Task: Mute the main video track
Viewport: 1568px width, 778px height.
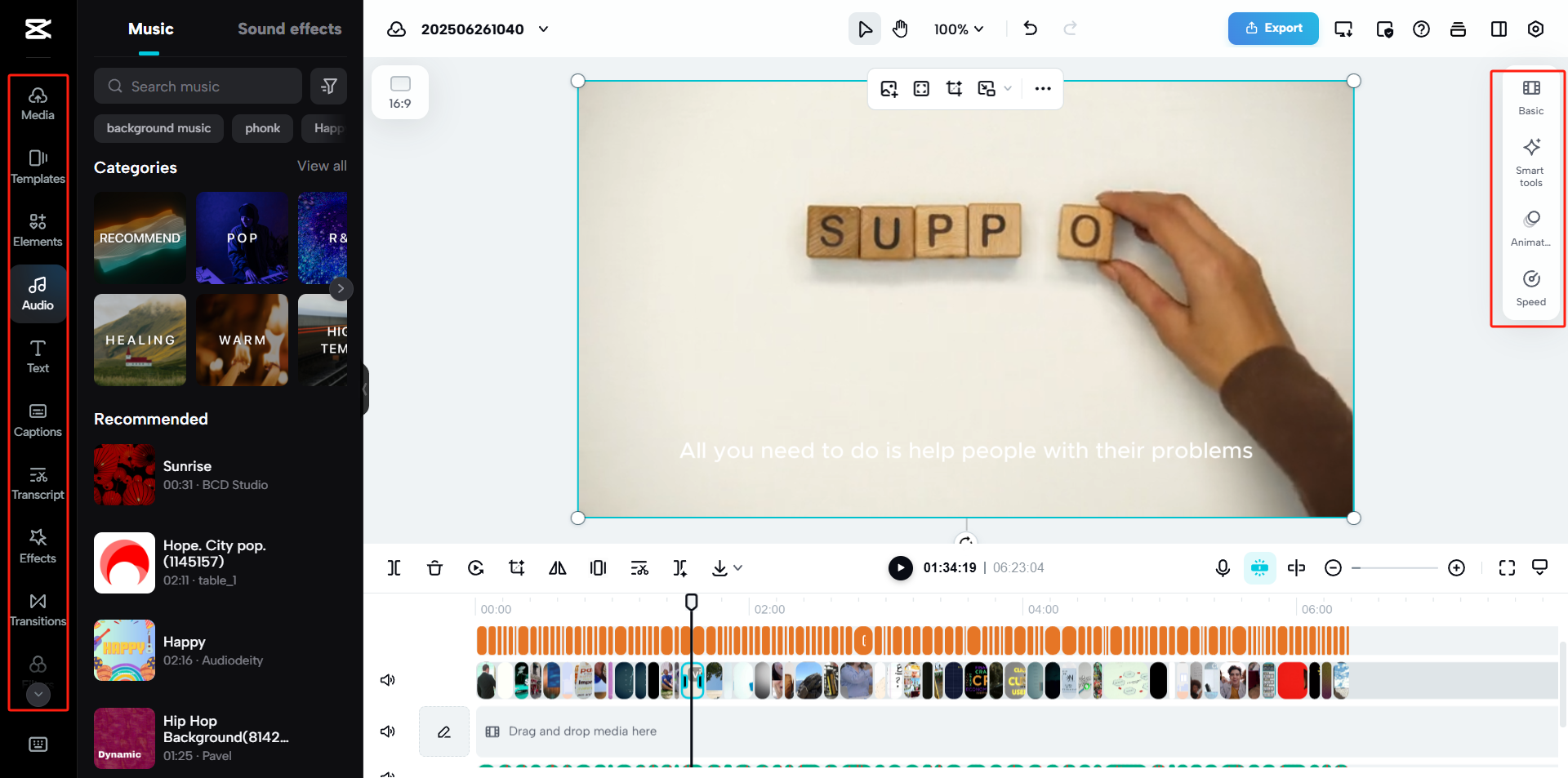Action: pyautogui.click(x=388, y=680)
